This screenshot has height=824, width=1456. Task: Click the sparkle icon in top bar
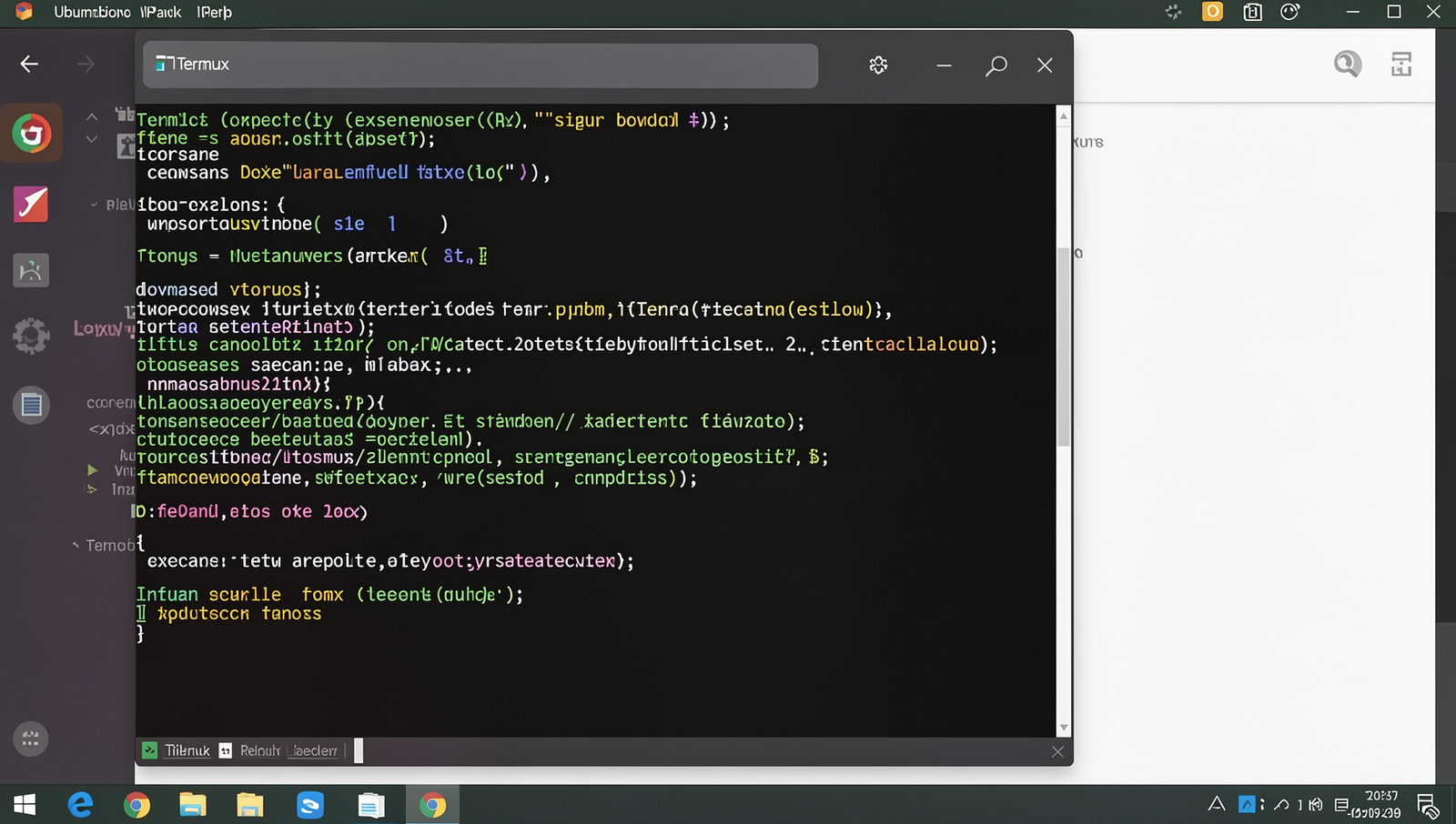pos(1174,12)
